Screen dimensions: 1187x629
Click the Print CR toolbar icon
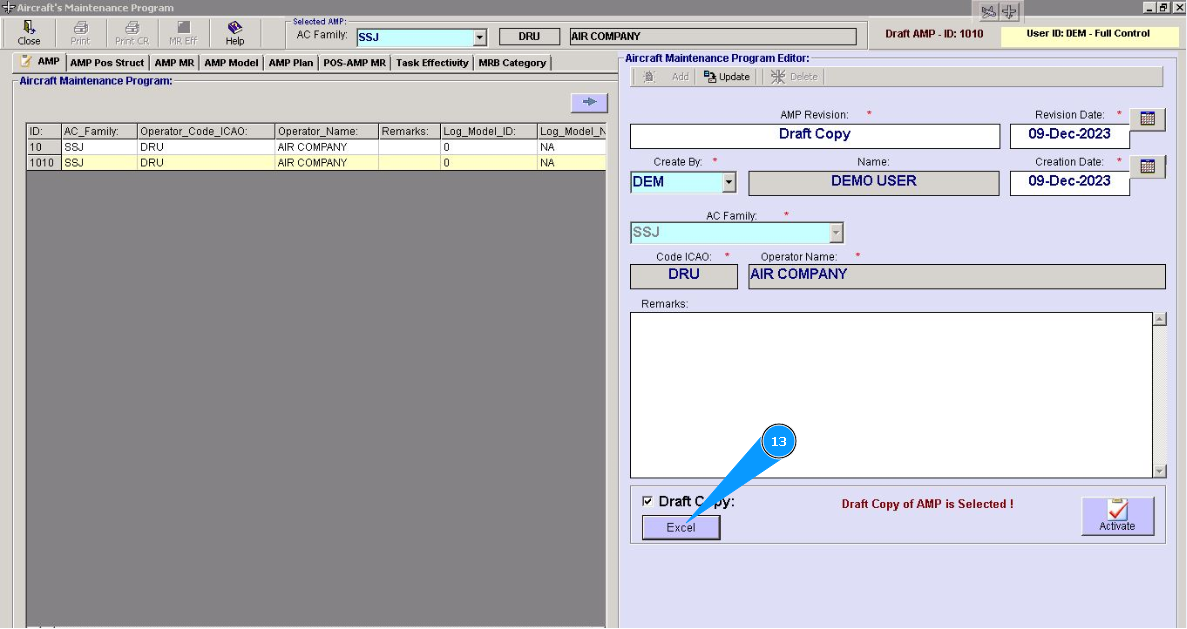pyautogui.click(x=132, y=33)
